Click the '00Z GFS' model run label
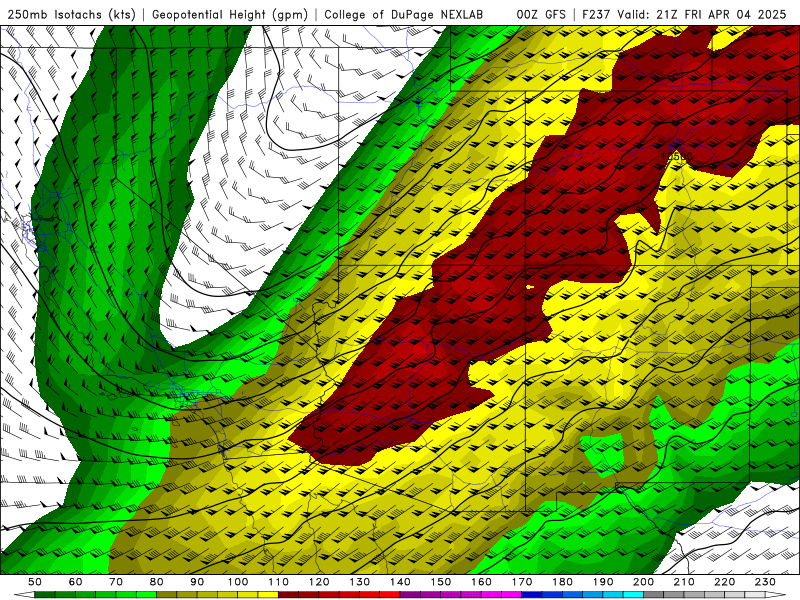 click(541, 14)
